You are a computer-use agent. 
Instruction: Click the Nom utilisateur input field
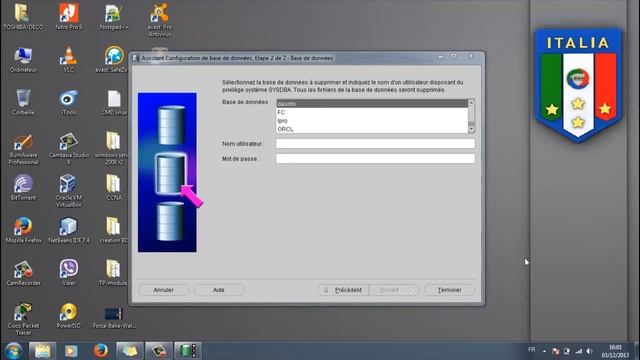tap(375, 144)
